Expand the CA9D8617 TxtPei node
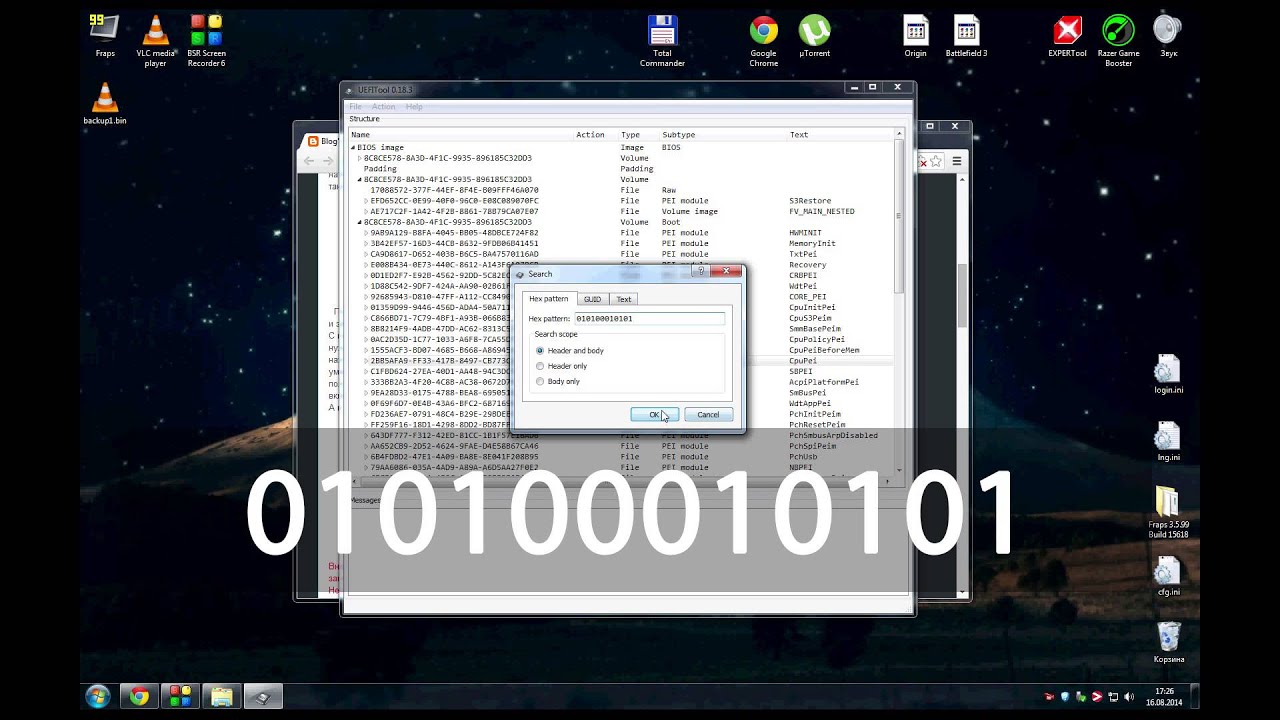The image size is (1280, 720). [x=366, y=254]
